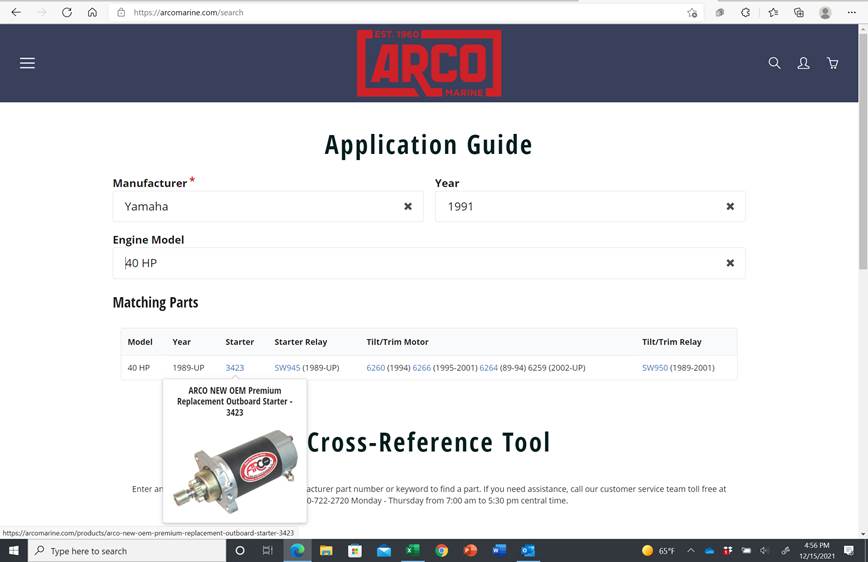
Task: Click the 'Starter Relay' column header
Action: pos(301,342)
